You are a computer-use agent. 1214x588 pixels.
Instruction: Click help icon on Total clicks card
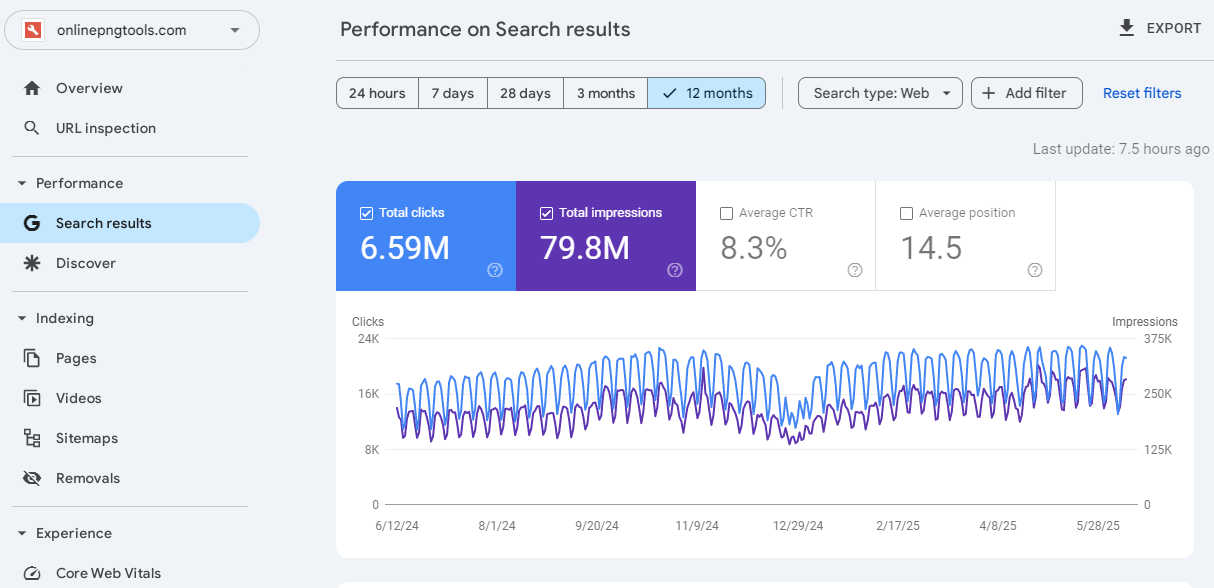click(495, 270)
